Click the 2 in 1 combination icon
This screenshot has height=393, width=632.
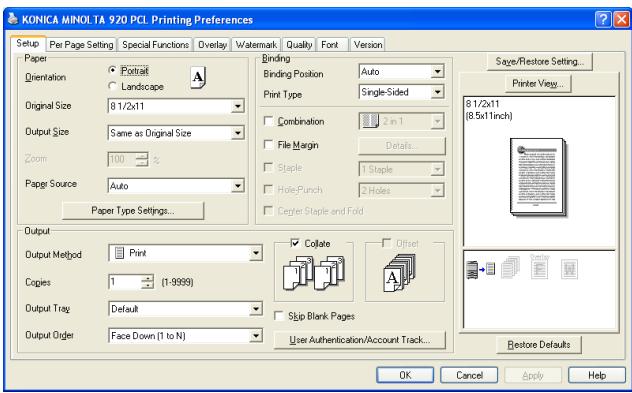pyautogui.click(x=370, y=121)
